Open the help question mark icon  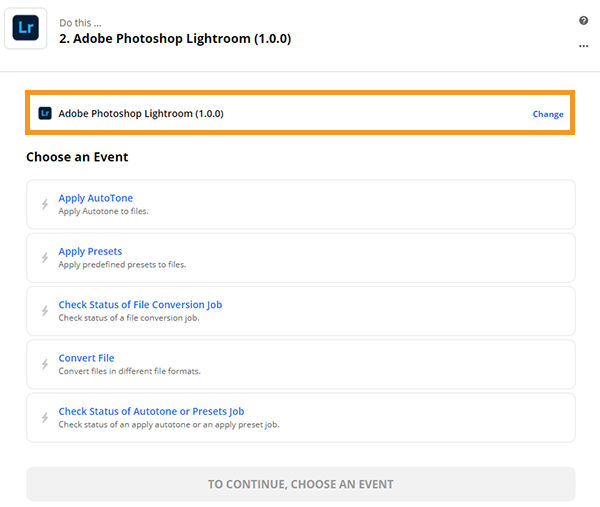click(583, 21)
